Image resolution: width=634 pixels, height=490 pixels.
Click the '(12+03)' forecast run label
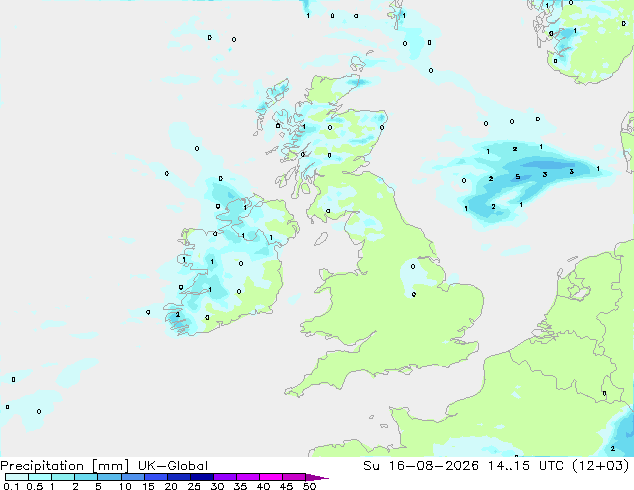point(601,466)
